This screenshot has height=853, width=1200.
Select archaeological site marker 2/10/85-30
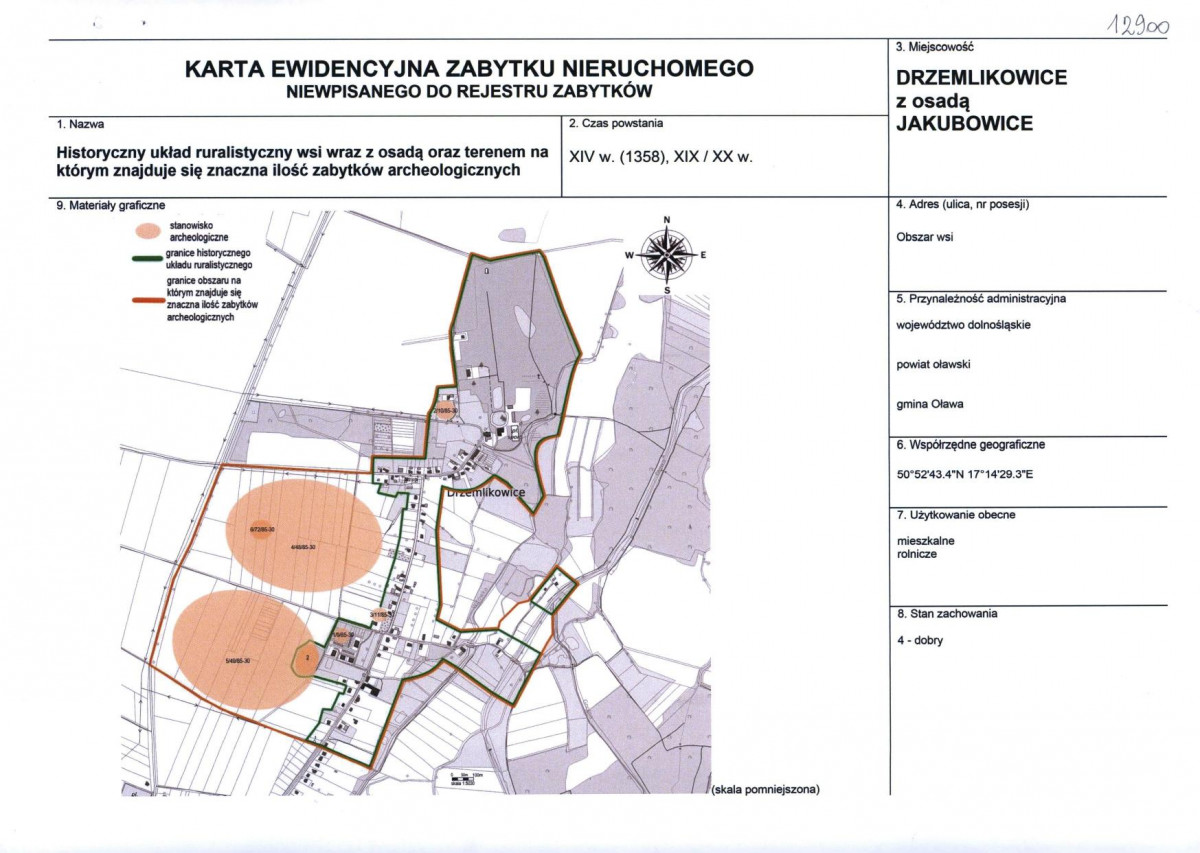(443, 410)
